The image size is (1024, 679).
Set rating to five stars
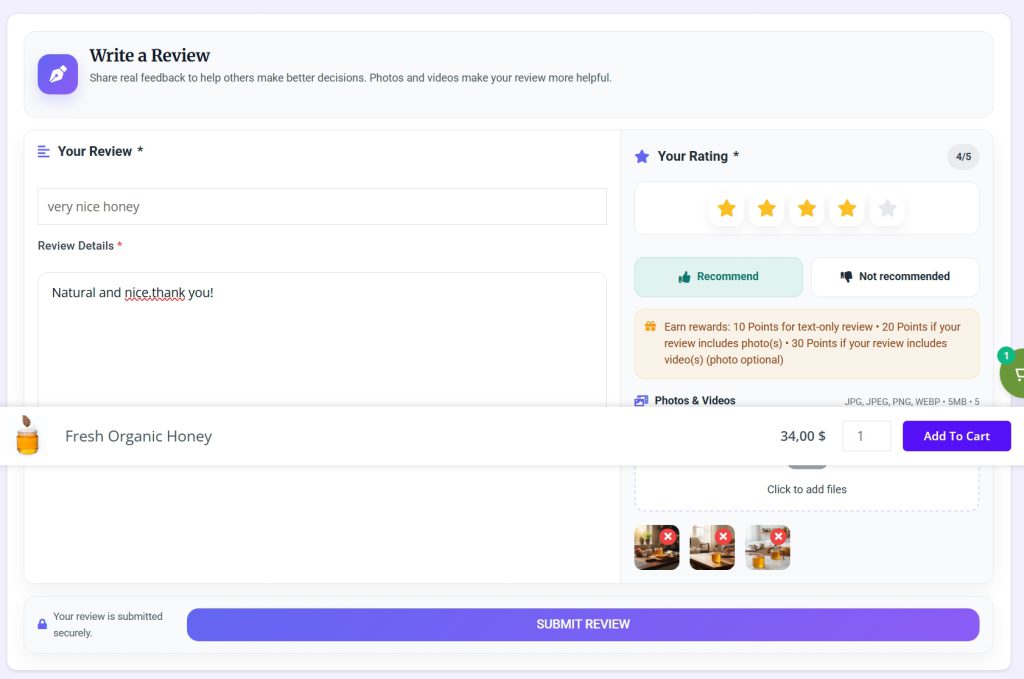887,208
